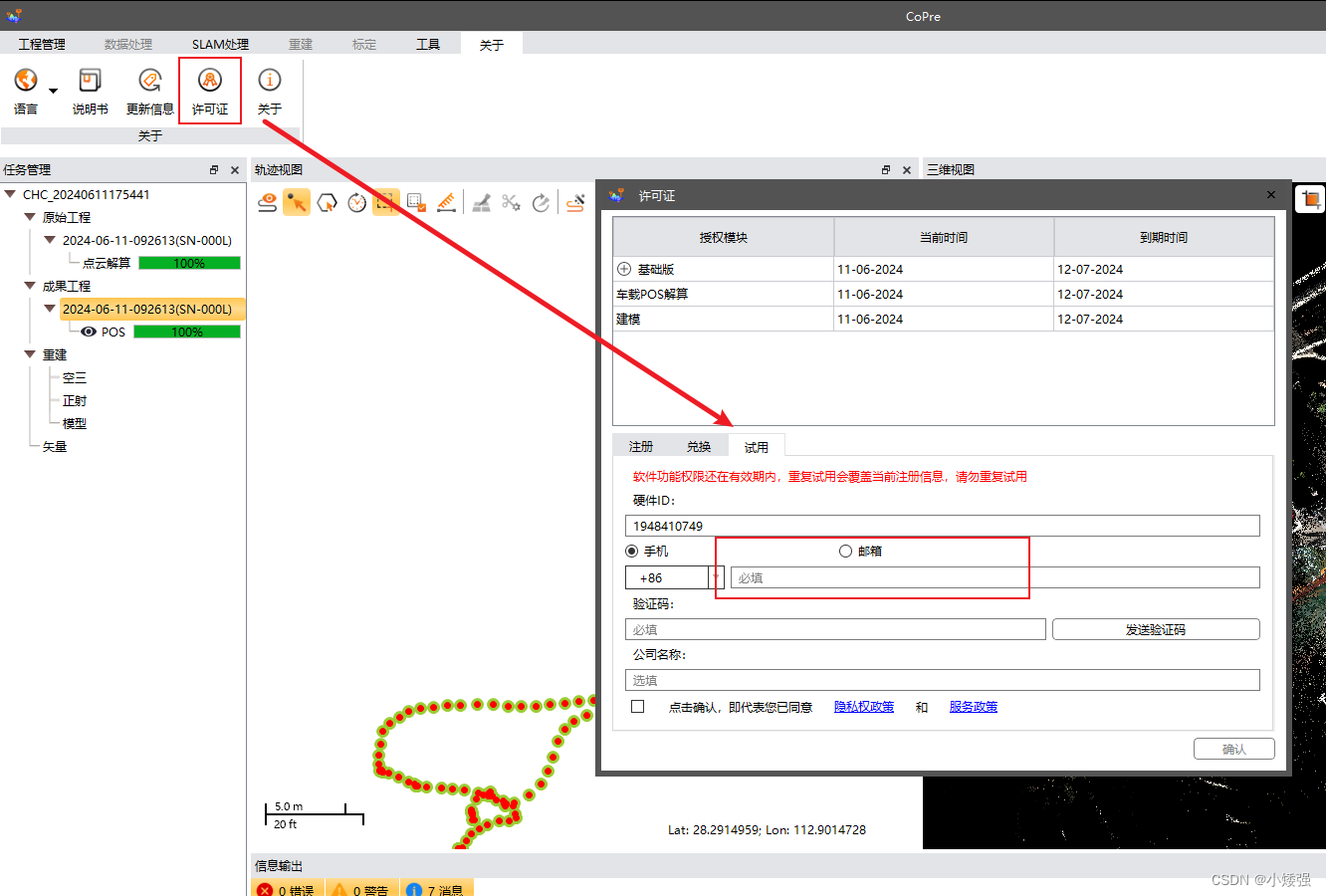
Task: Collapse the 重建 tree node
Action: (30, 354)
